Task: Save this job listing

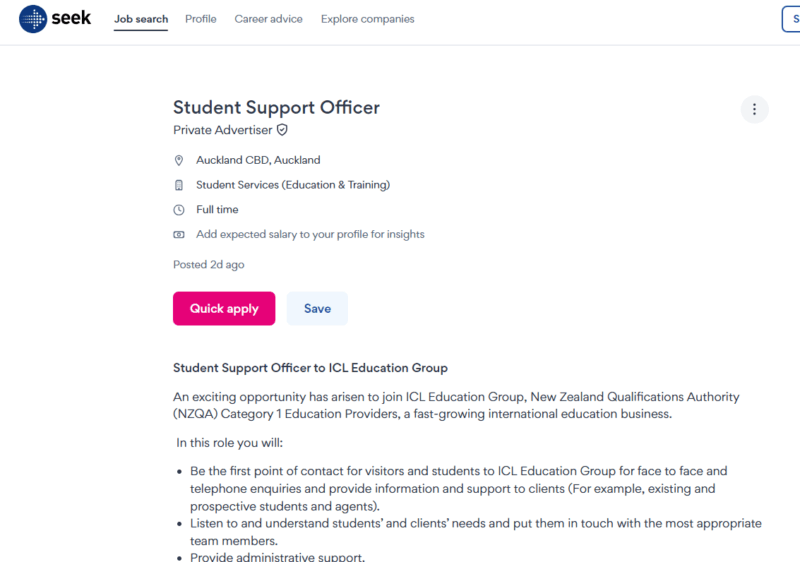Action: (x=317, y=309)
